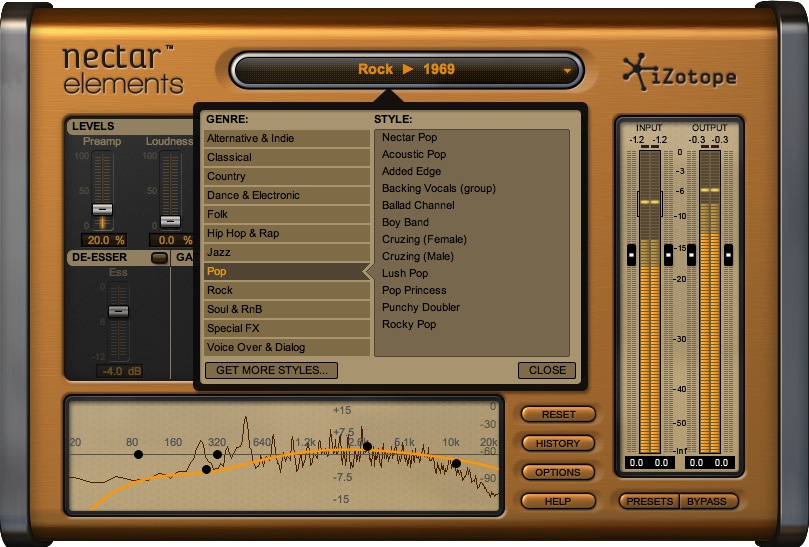Click GET MORE STYLES button
This screenshot has height=547, width=809.
coord(271,371)
